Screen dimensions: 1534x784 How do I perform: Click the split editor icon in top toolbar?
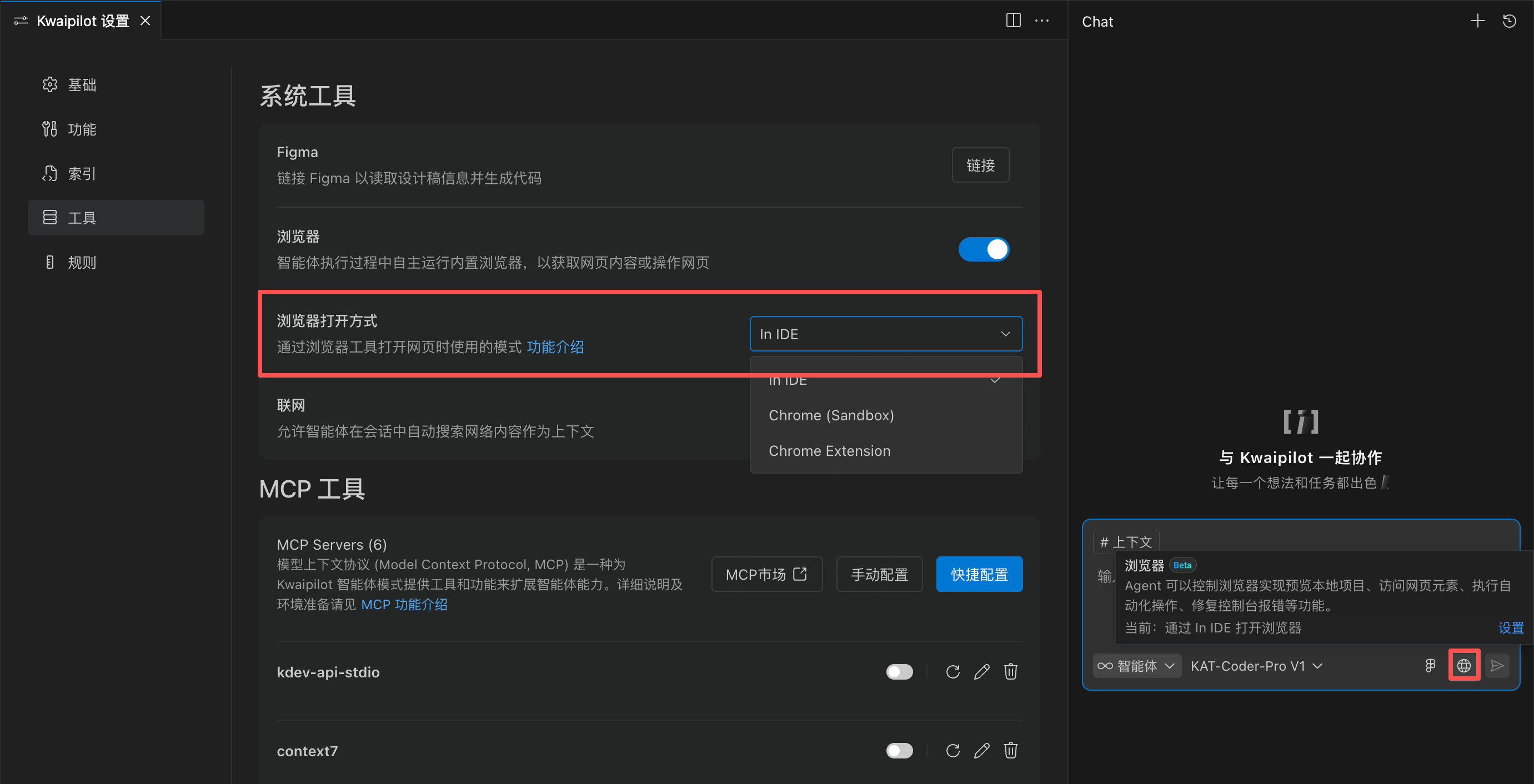1013,20
